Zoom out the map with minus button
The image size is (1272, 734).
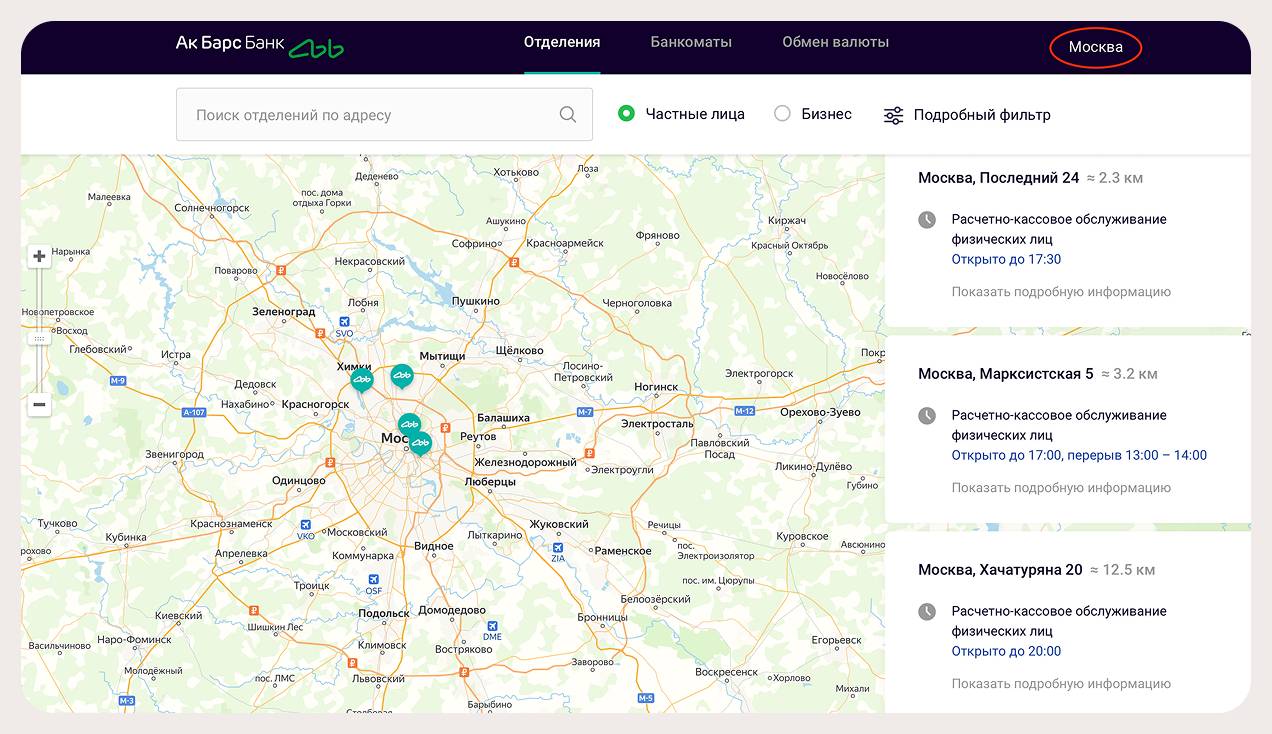pos(39,405)
